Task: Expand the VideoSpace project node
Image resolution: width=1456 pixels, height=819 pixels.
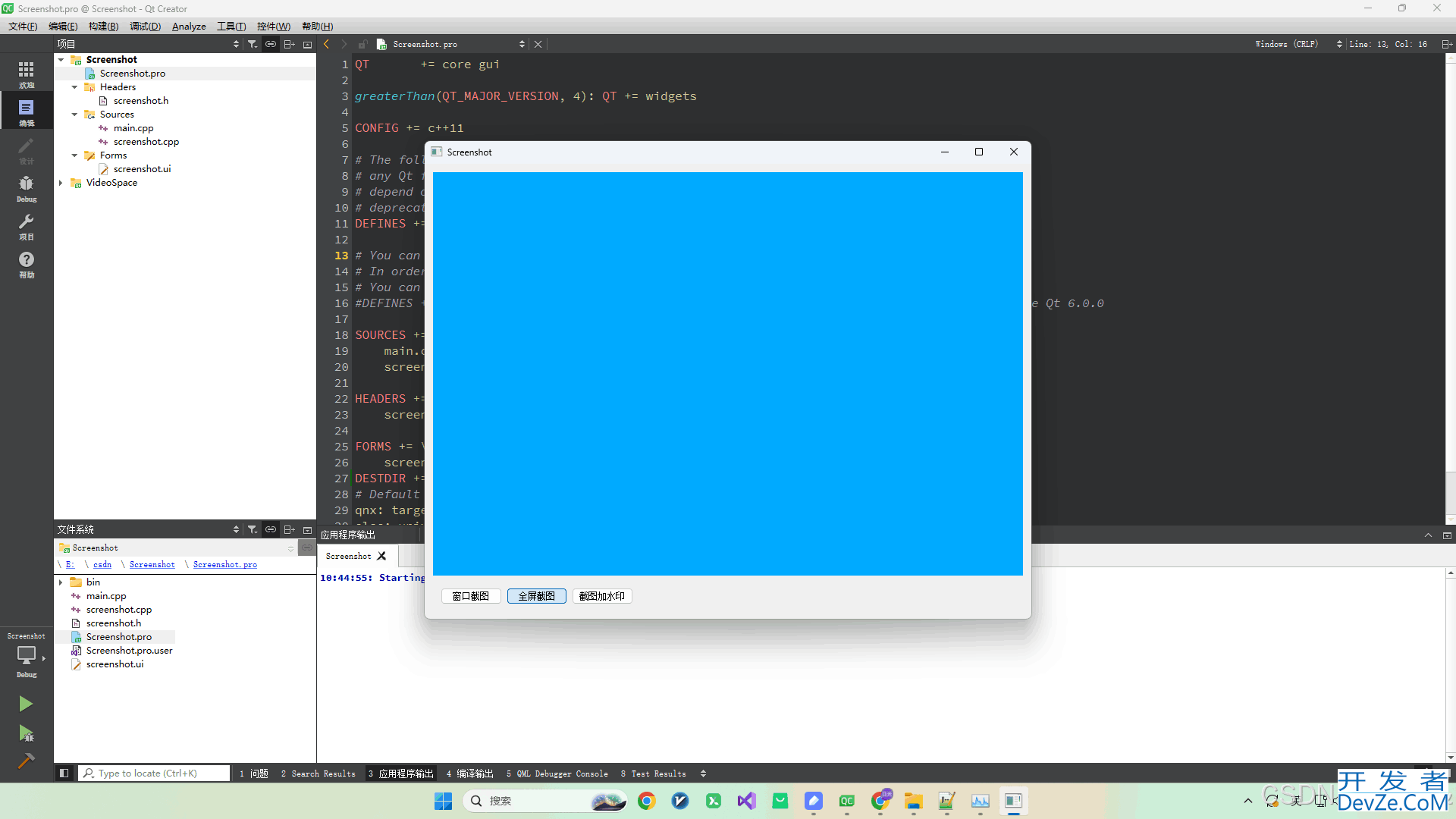Action: click(x=61, y=182)
